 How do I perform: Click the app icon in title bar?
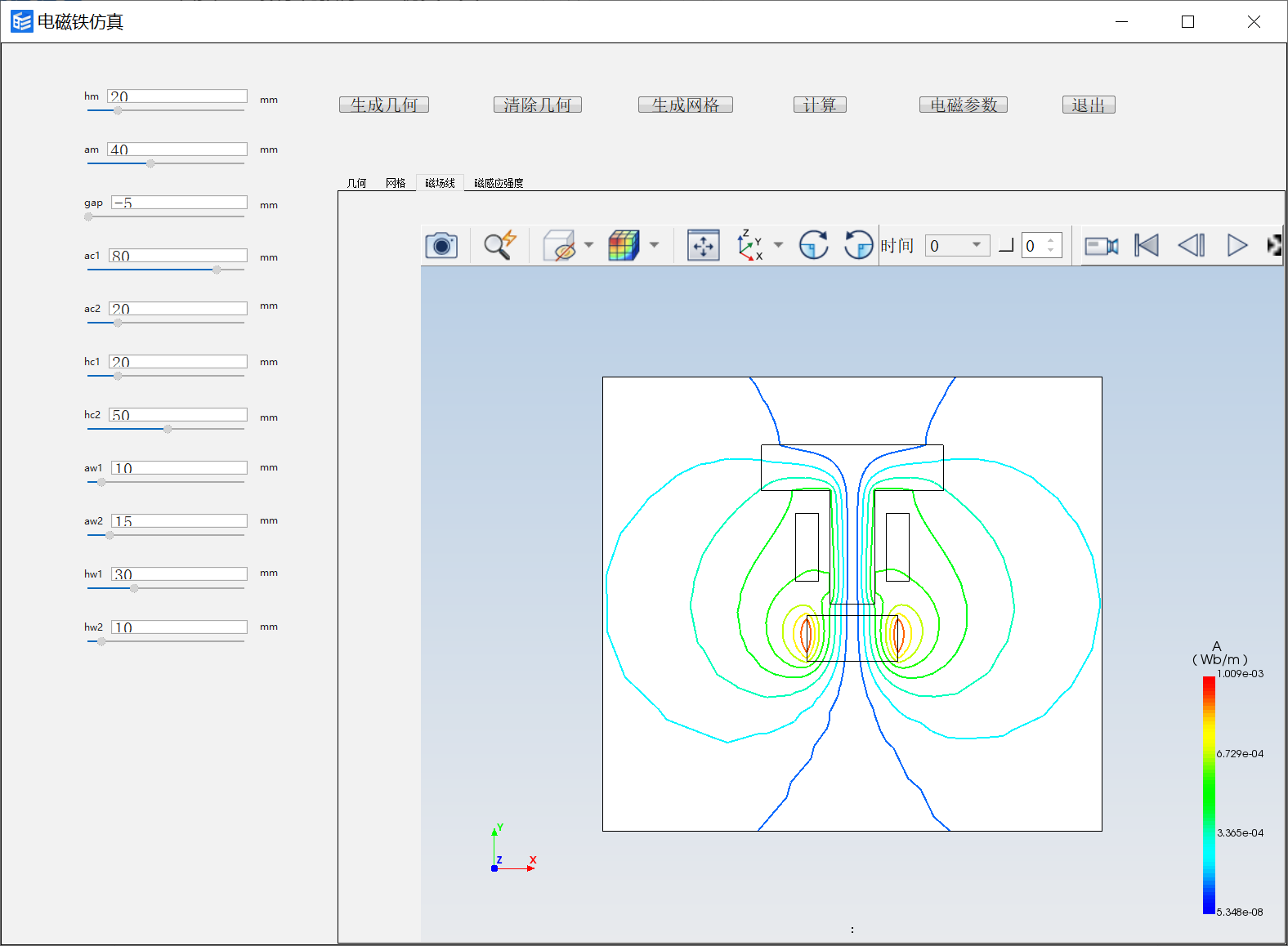[x=22, y=21]
